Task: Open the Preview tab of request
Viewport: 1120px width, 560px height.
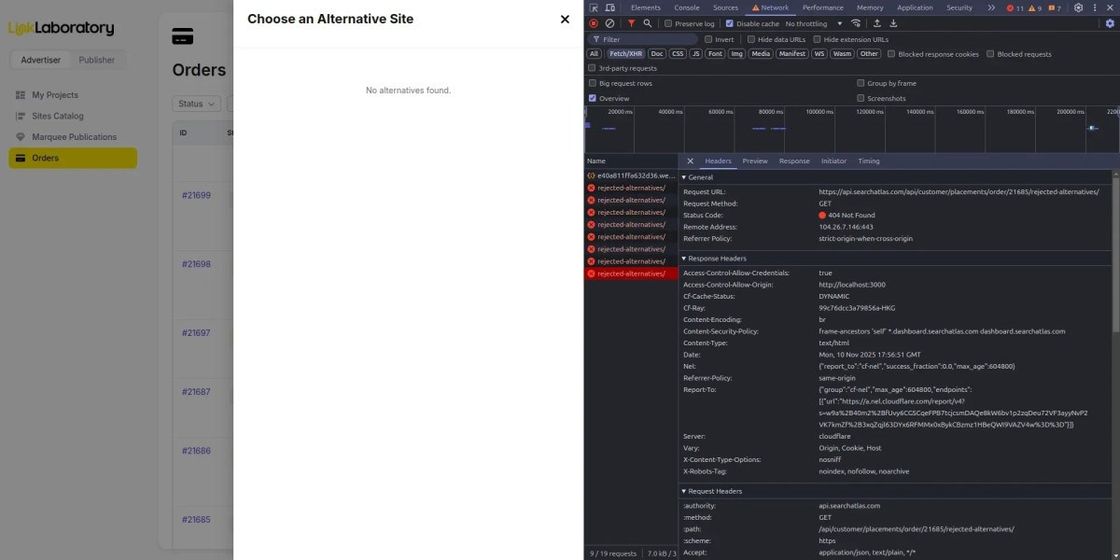Action: 755,161
